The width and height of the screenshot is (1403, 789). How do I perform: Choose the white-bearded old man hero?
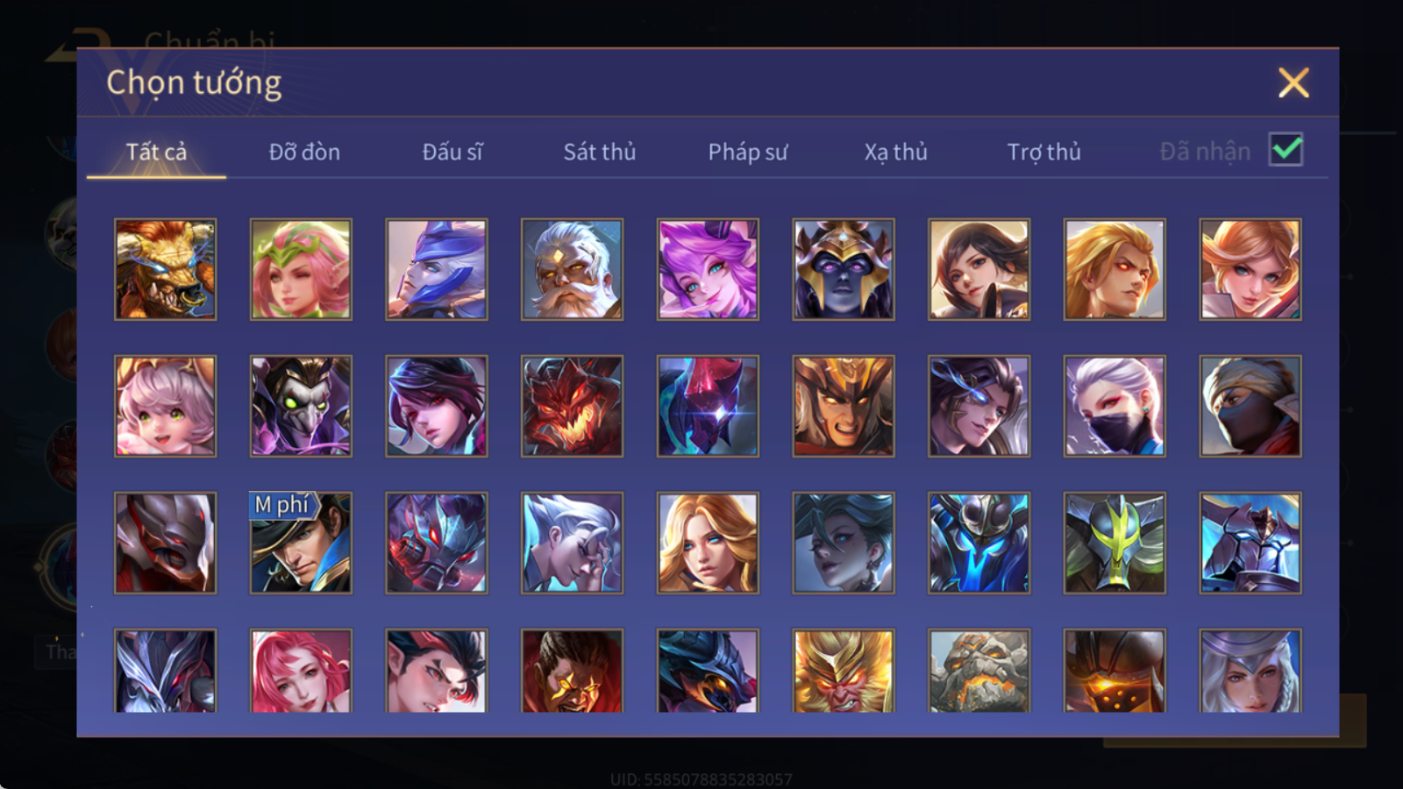[x=572, y=270]
